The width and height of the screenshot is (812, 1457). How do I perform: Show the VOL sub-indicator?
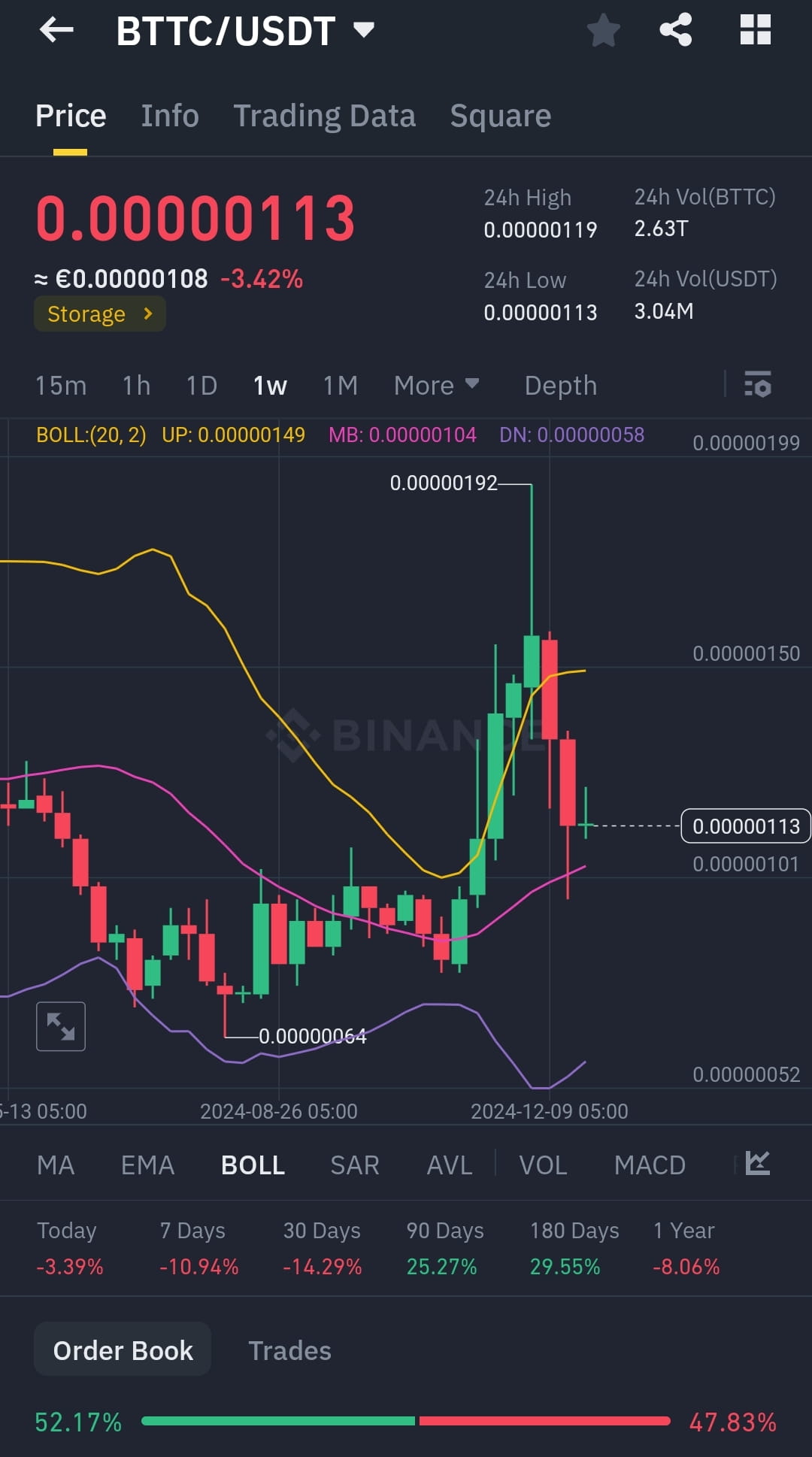click(543, 1165)
